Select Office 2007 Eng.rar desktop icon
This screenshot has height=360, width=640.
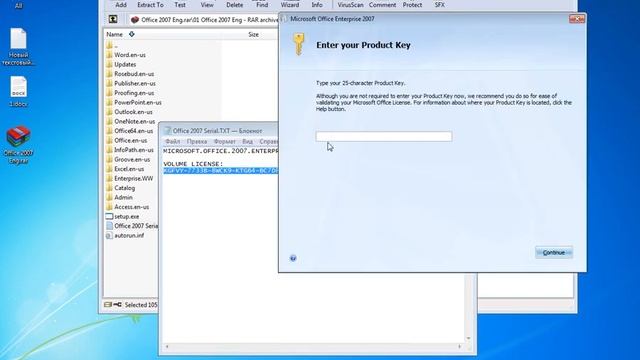pyautogui.click(x=18, y=145)
